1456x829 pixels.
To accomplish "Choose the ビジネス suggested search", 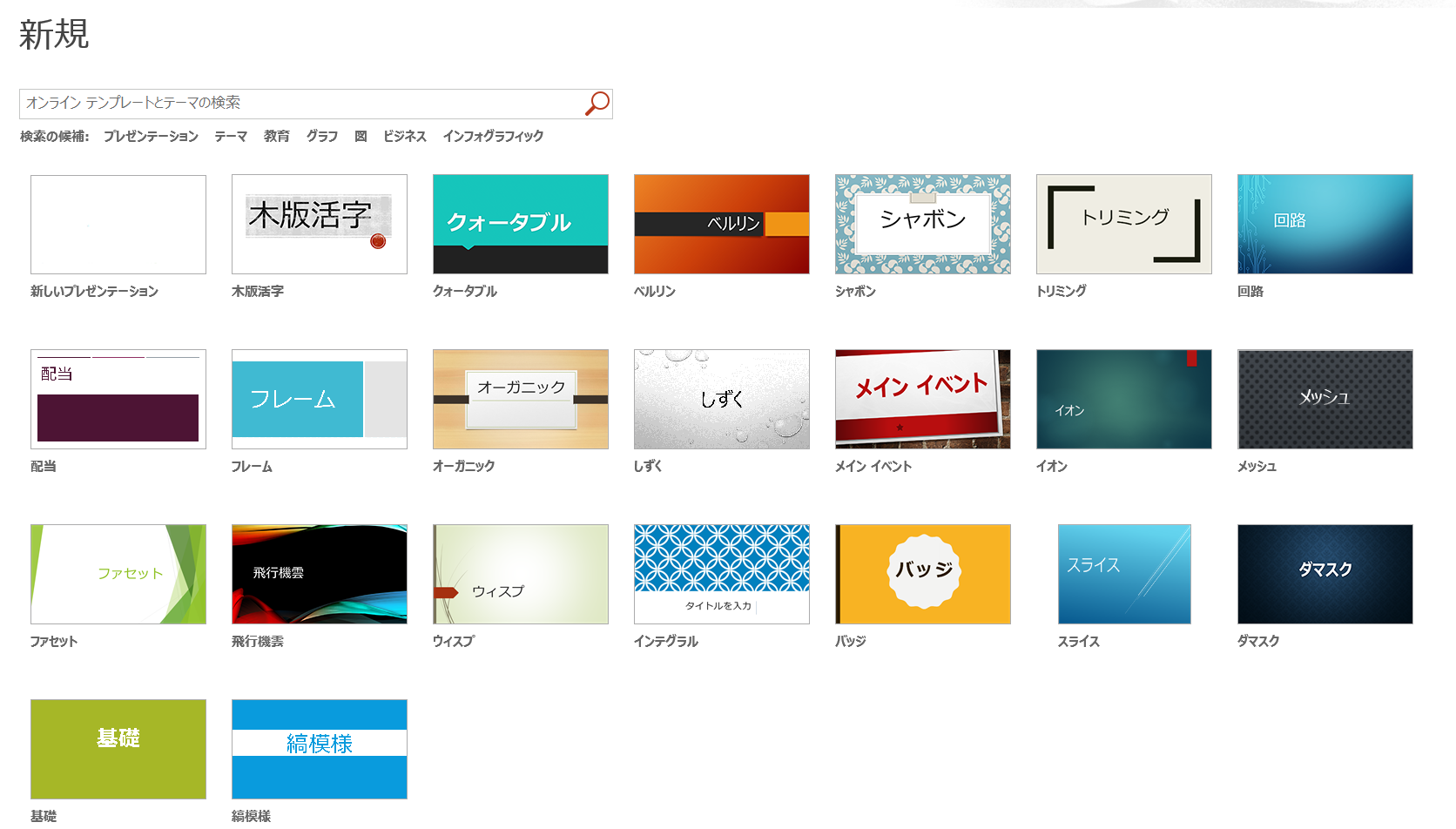I will tap(404, 137).
